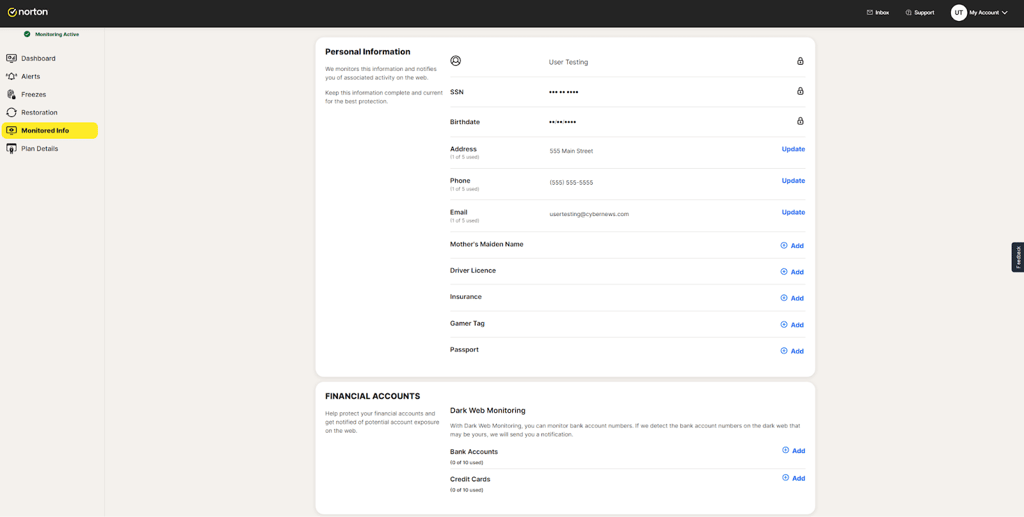Viewport: 1024px width, 517px height.
Task: Open the Inbox envelope icon
Action: pos(869,12)
